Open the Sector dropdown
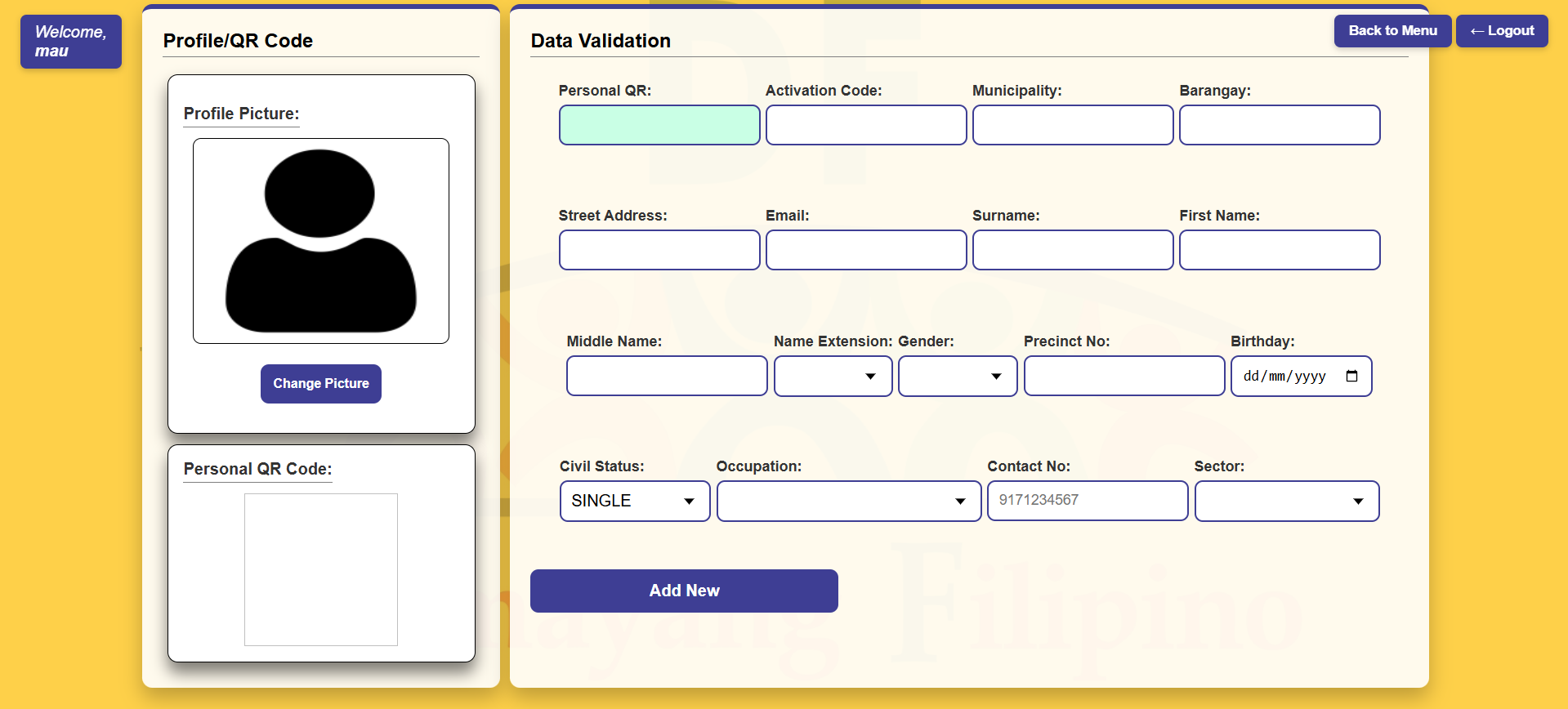 (x=1286, y=502)
